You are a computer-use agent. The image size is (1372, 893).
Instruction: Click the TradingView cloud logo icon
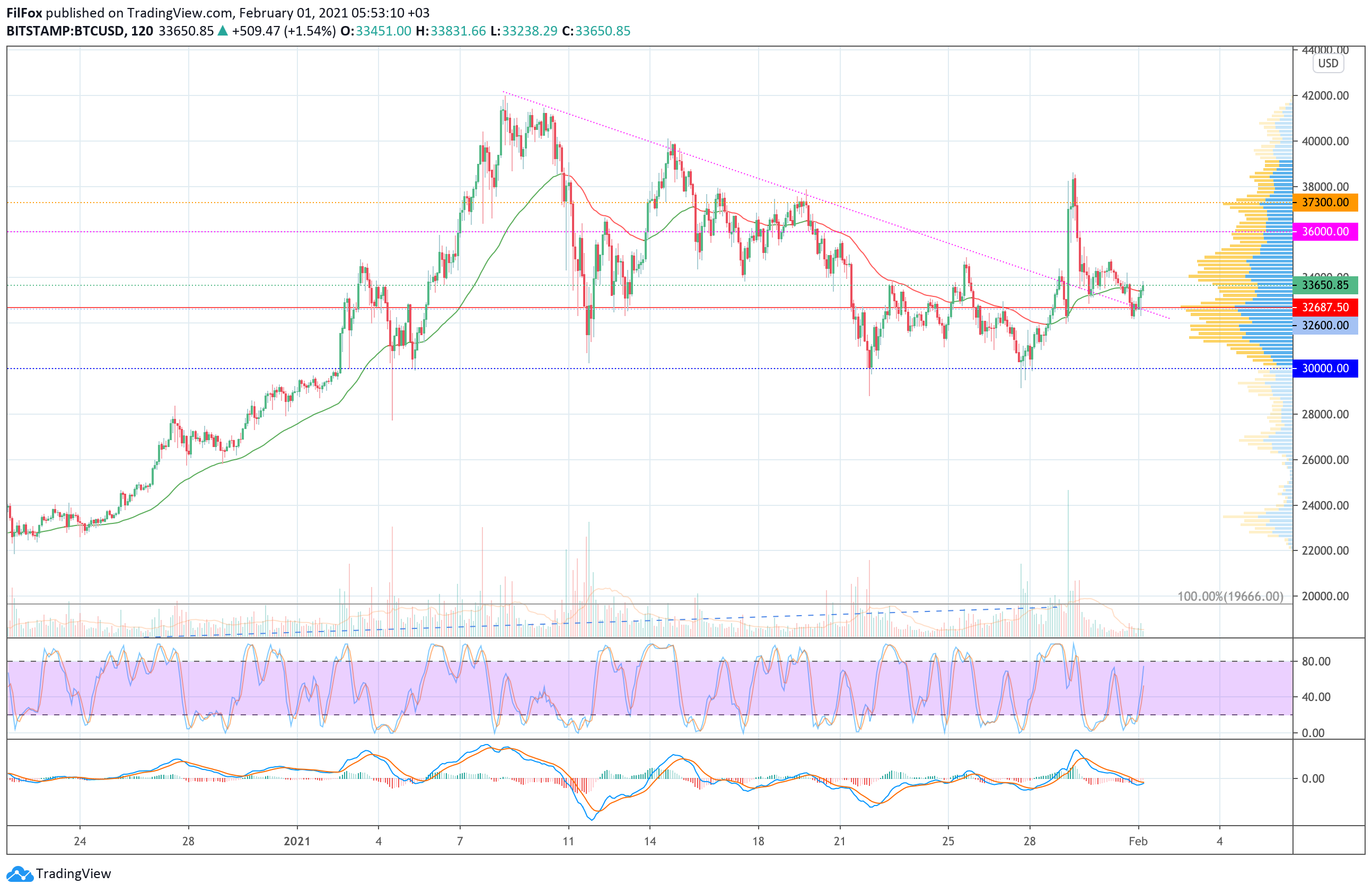(20, 874)
